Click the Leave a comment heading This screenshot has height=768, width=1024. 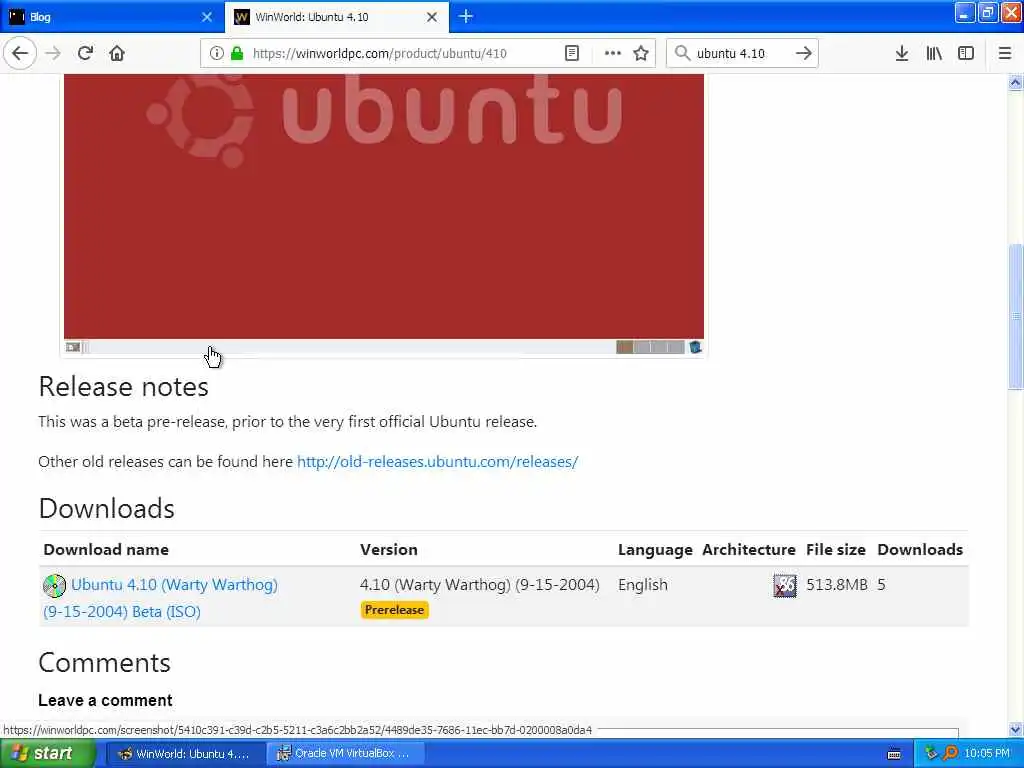click(105, 700)
